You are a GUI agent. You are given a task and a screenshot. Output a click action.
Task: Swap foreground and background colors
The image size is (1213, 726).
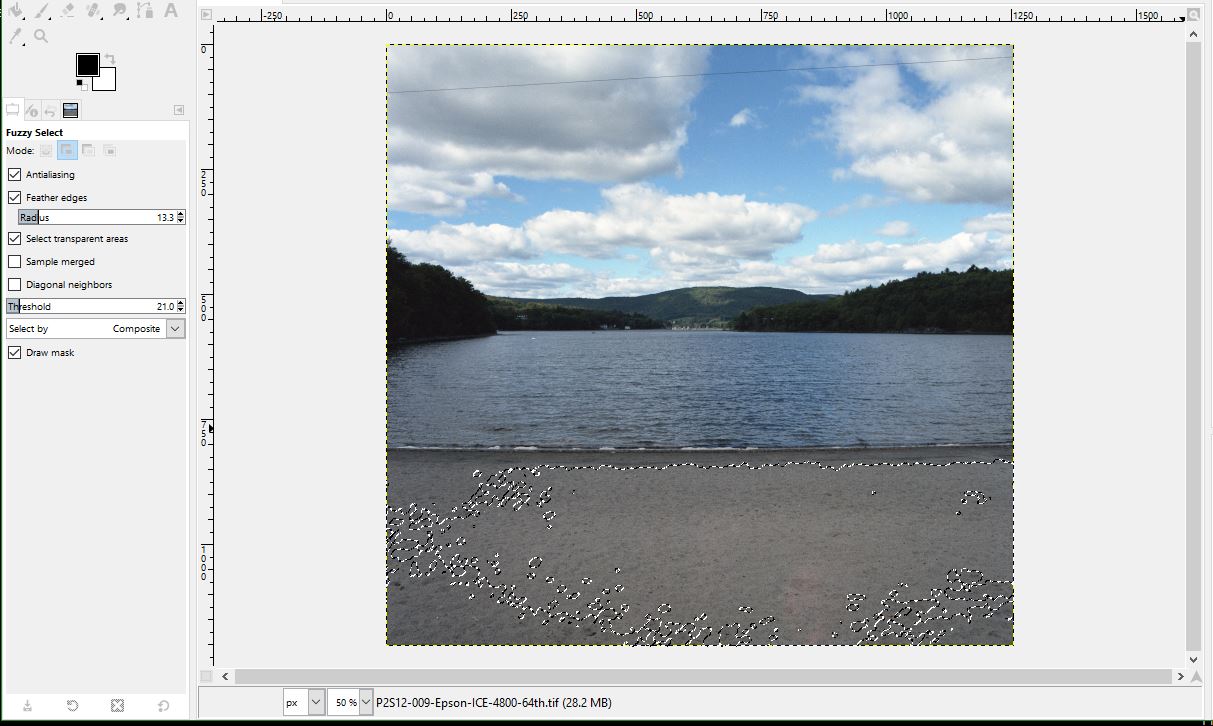click(x=109, y=58)
